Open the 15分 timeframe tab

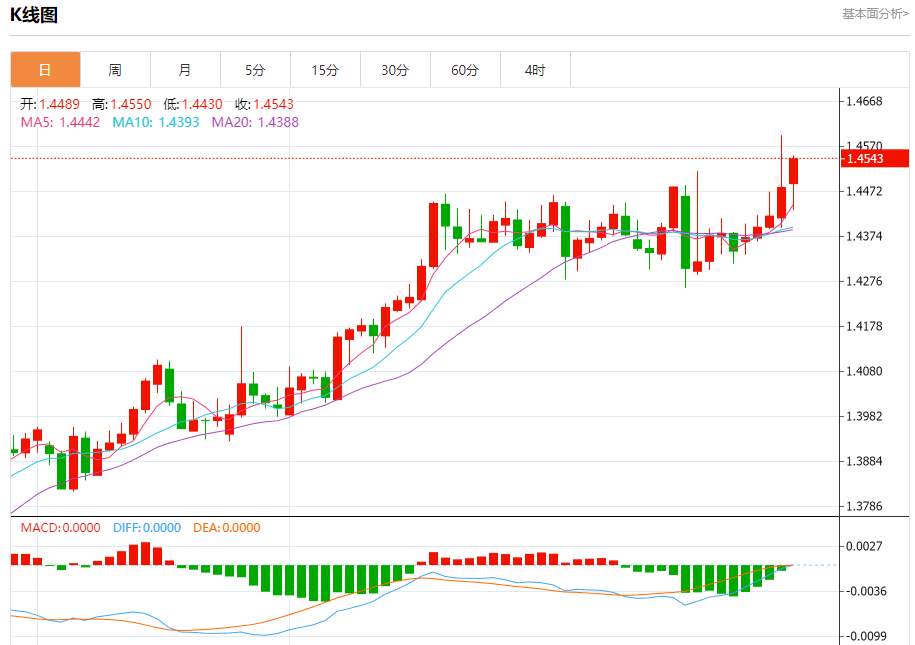[x=326, y=70]
